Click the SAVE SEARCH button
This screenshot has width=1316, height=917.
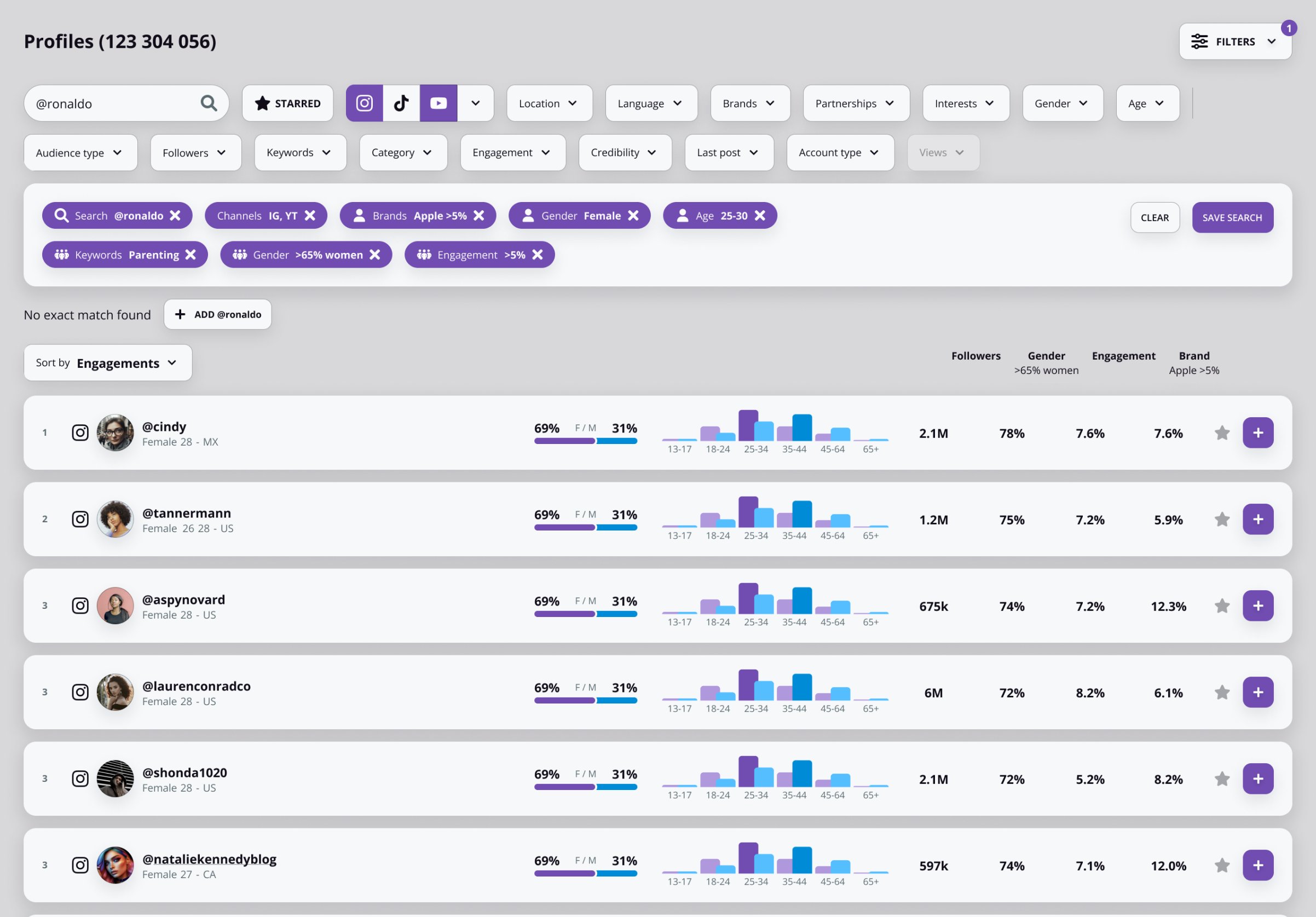click(x=1232, y=217)
